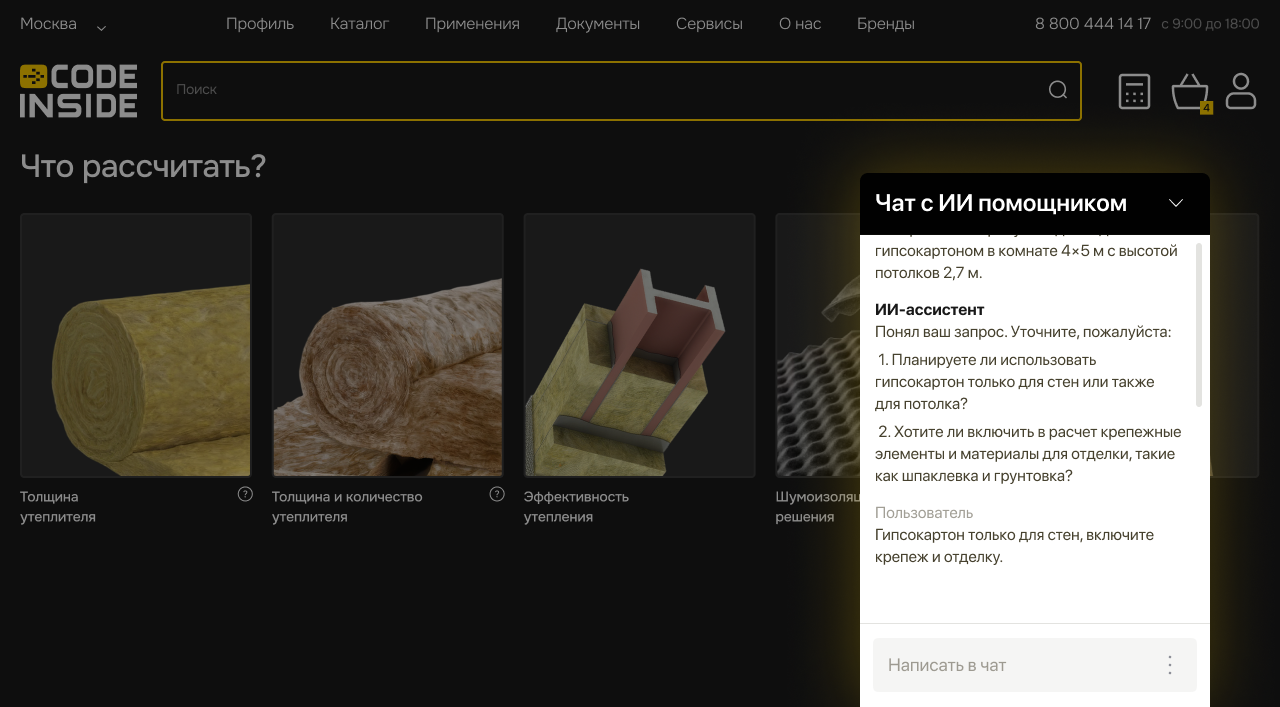Click the Пользователь message label
This screenshot has height=707, width=1280.
click(x=924, y=513)
